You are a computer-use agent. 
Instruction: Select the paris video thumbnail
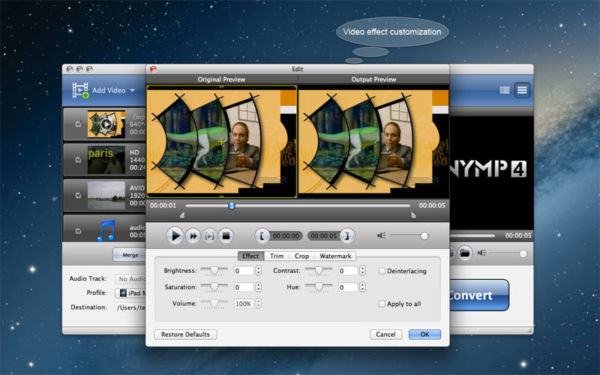pos(106,160)
